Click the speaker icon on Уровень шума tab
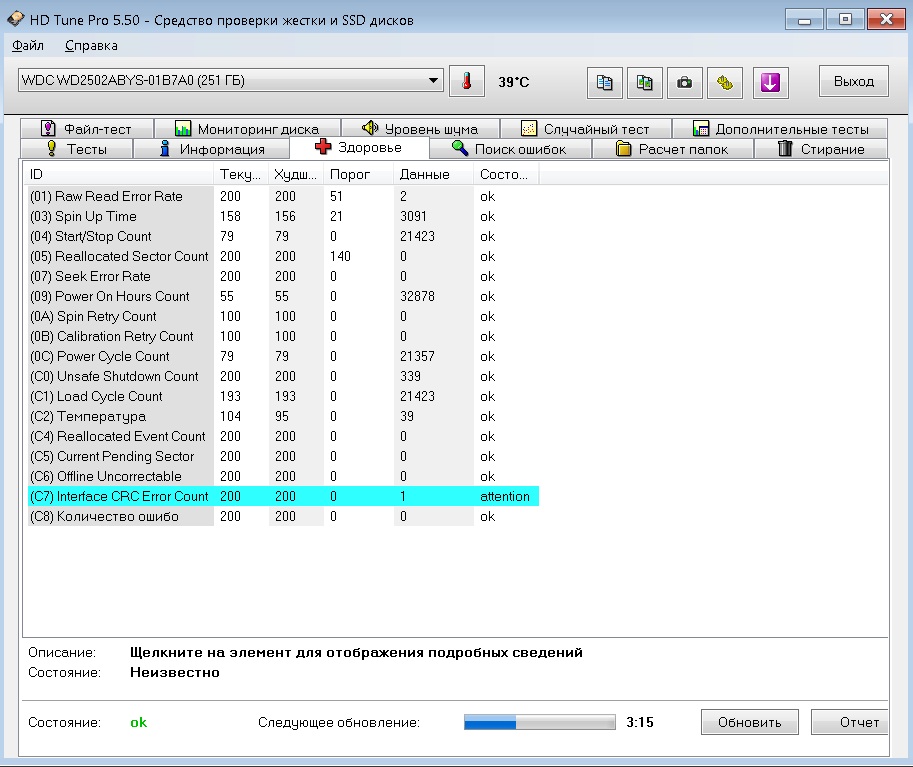Screen dimensions: 913x767 [370, 128]
